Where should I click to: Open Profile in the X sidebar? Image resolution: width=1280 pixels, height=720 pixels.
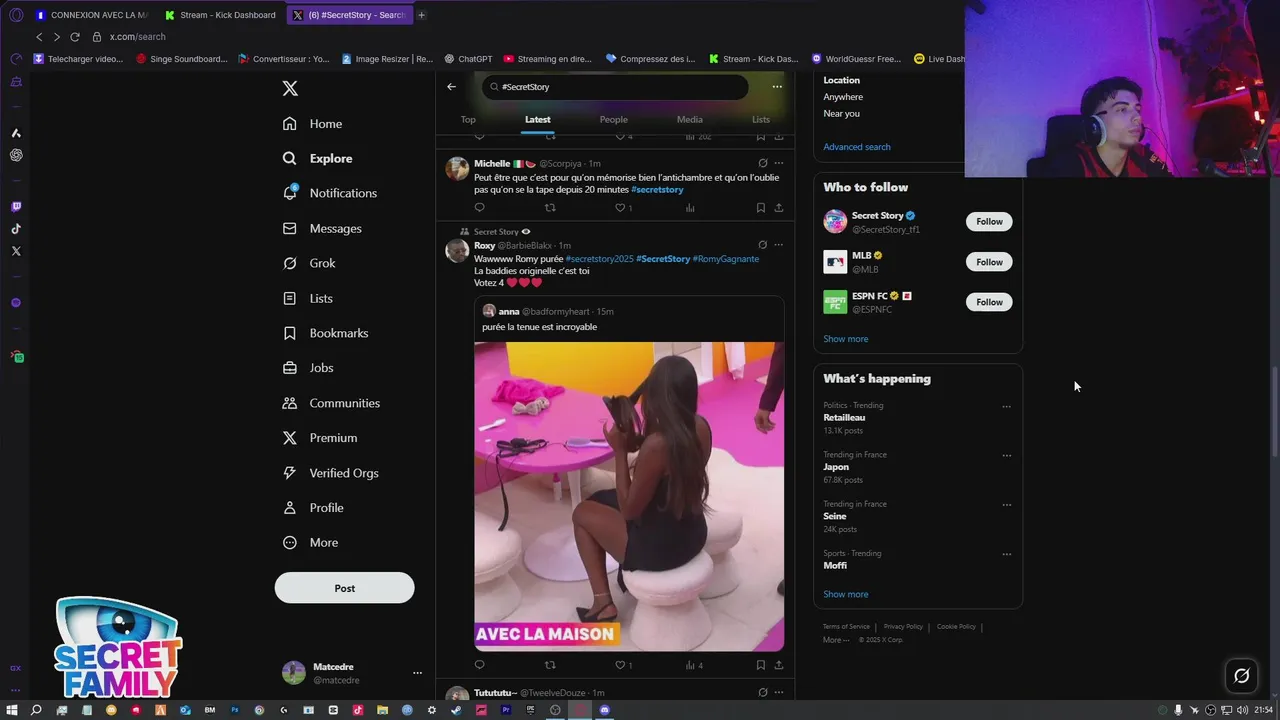point(313,508)
